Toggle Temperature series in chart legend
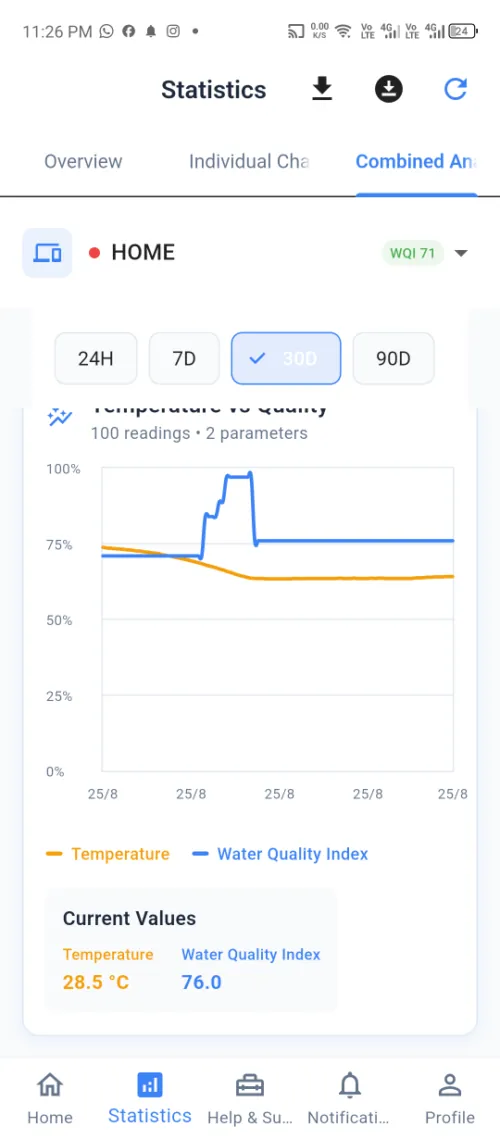 (x=108, y=854)
